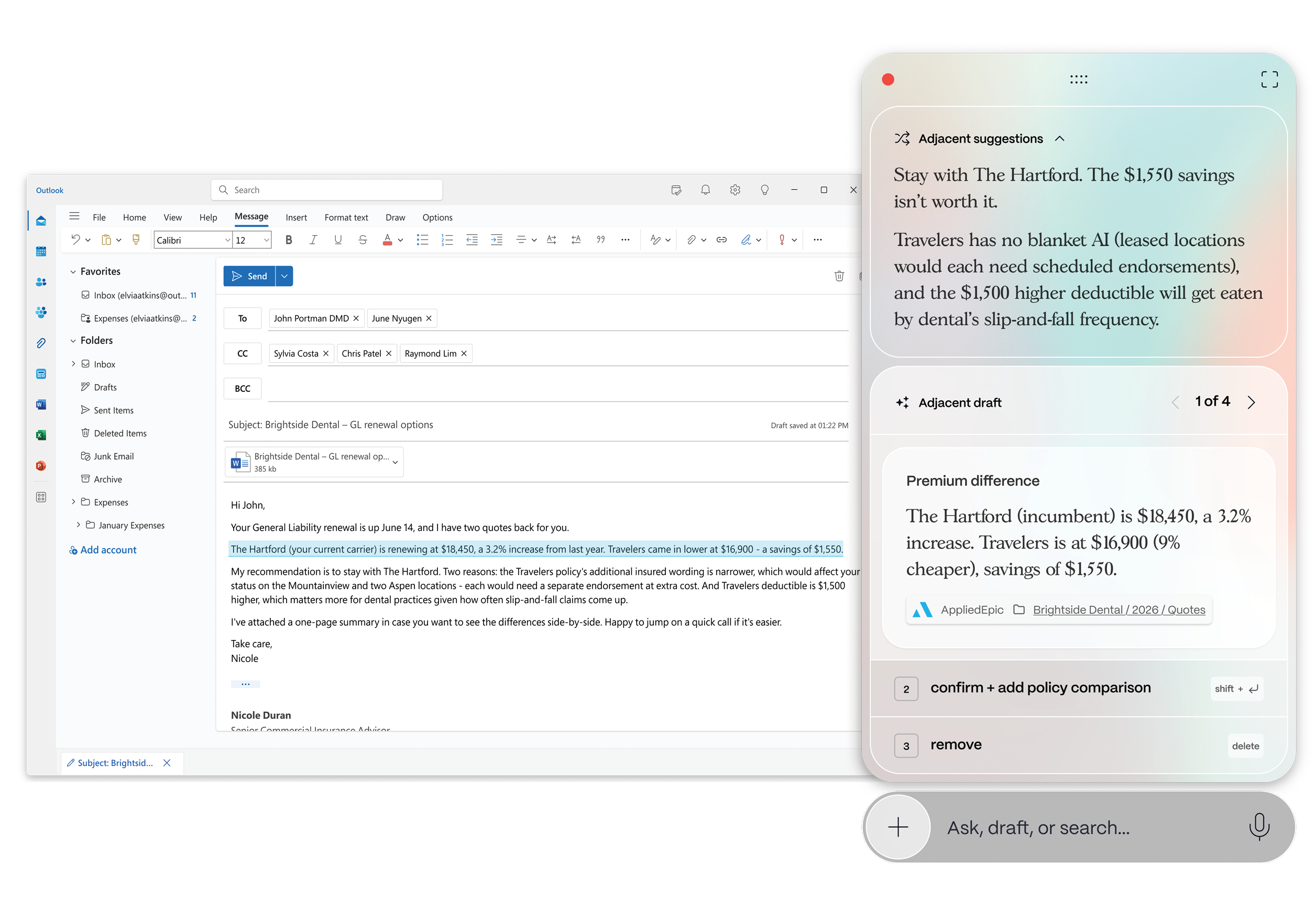Discard the draft with the trash icon
The width and height of the screenshot is (1316, 906).
pyautogui.click(x=839, y=277)
